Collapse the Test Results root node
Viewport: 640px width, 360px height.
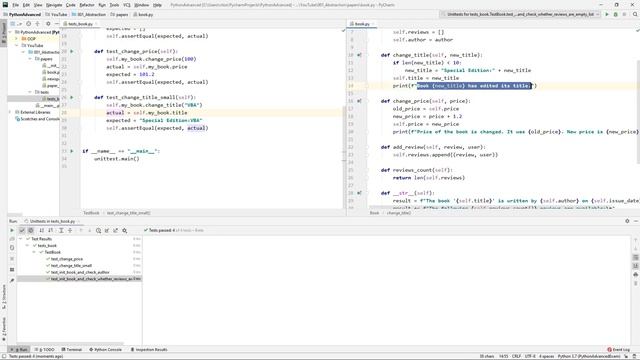21,239
